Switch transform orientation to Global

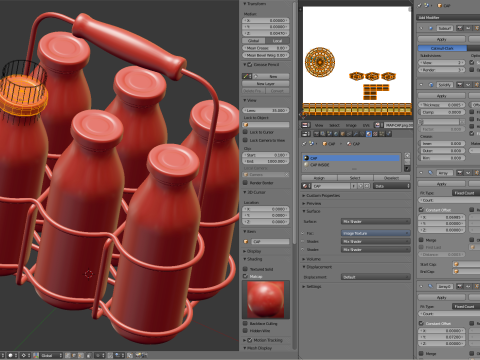[254, 41]
